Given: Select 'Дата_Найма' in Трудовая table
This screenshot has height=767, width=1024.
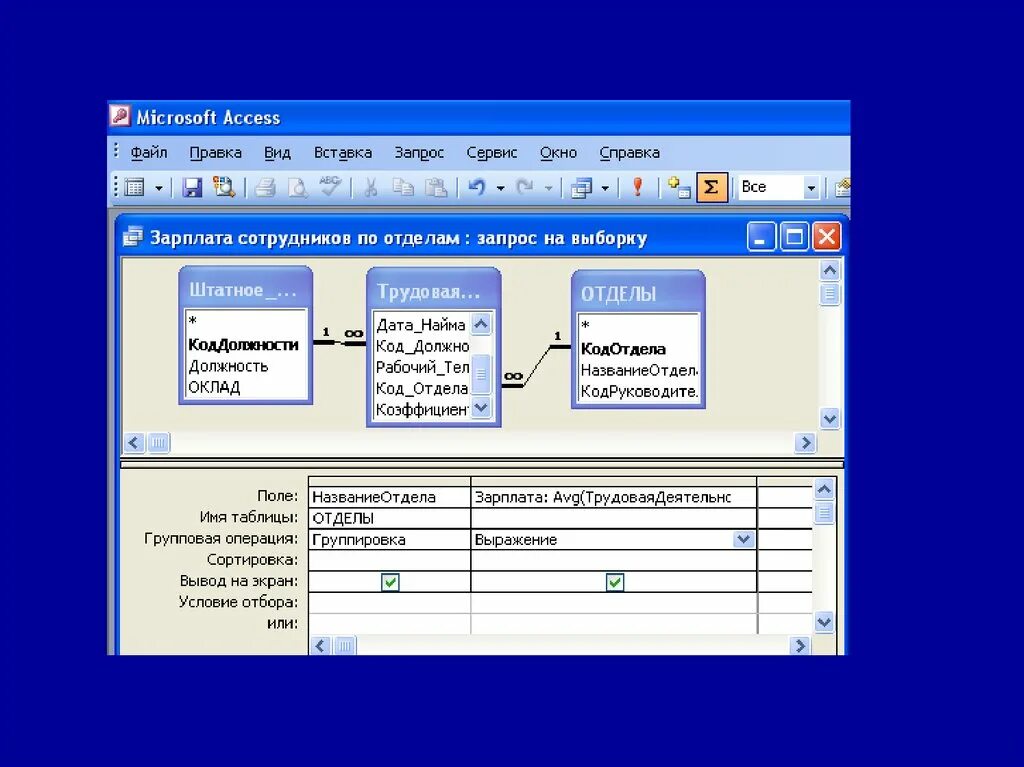Looking at the screenshot, I should tap(421, 325).
